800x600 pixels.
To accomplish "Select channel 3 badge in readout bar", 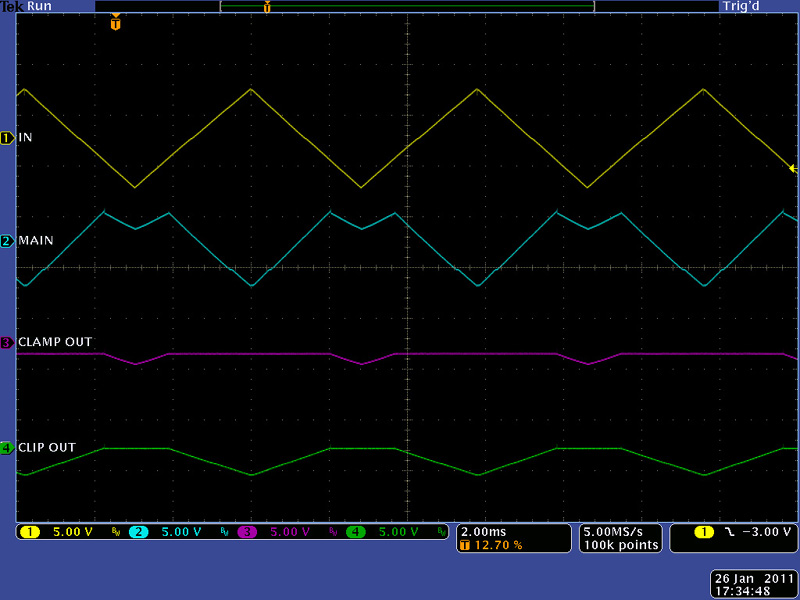I will [247, 532].
